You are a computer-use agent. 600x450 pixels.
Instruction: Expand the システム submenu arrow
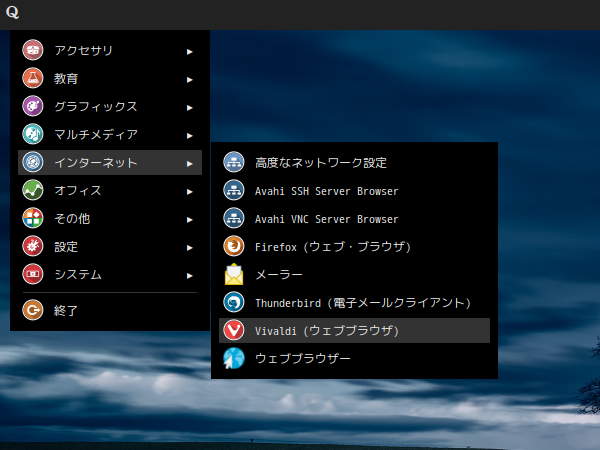pyautogui.click(x=189, y=276)
